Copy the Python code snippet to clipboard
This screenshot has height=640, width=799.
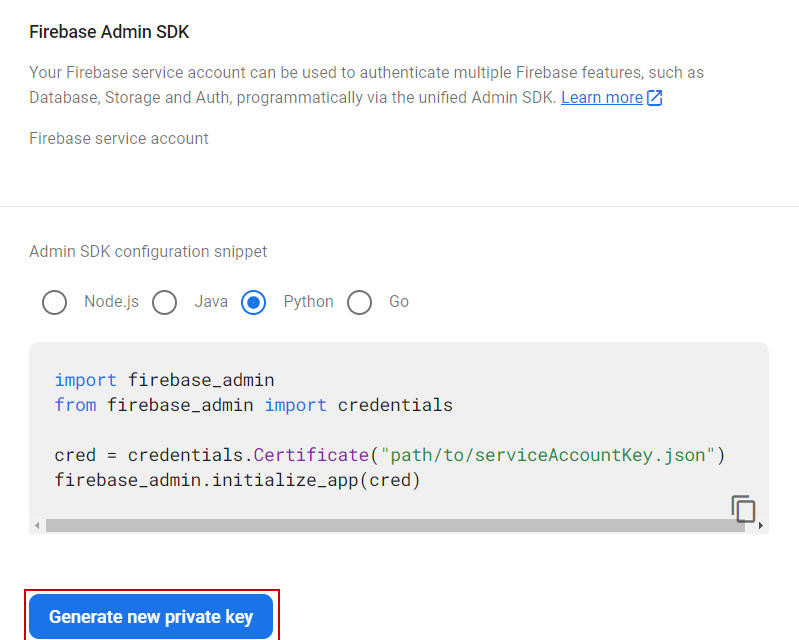[x=743, y=508]
